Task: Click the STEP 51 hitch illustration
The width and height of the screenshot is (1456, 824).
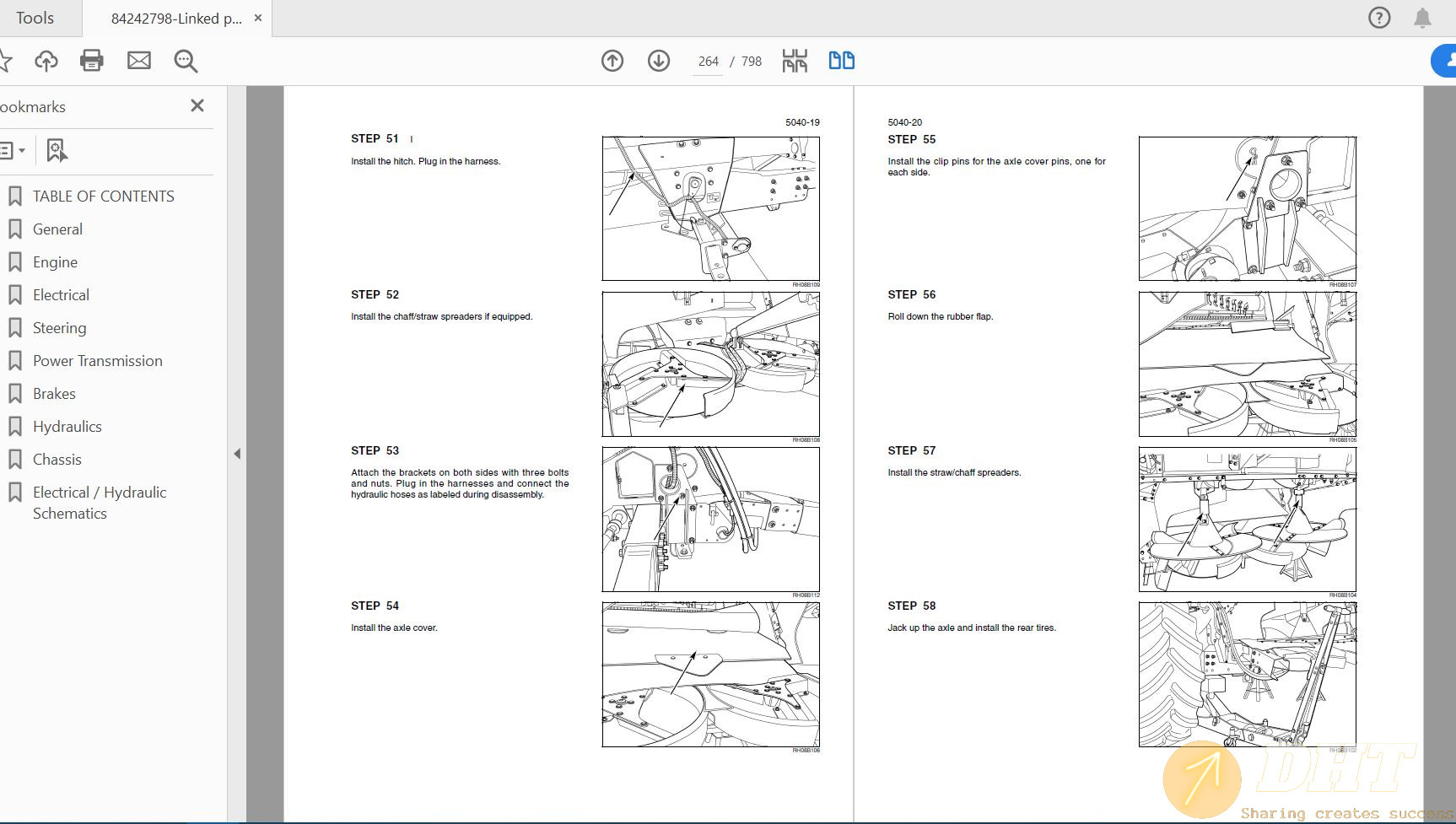Action: pos(710,208)
